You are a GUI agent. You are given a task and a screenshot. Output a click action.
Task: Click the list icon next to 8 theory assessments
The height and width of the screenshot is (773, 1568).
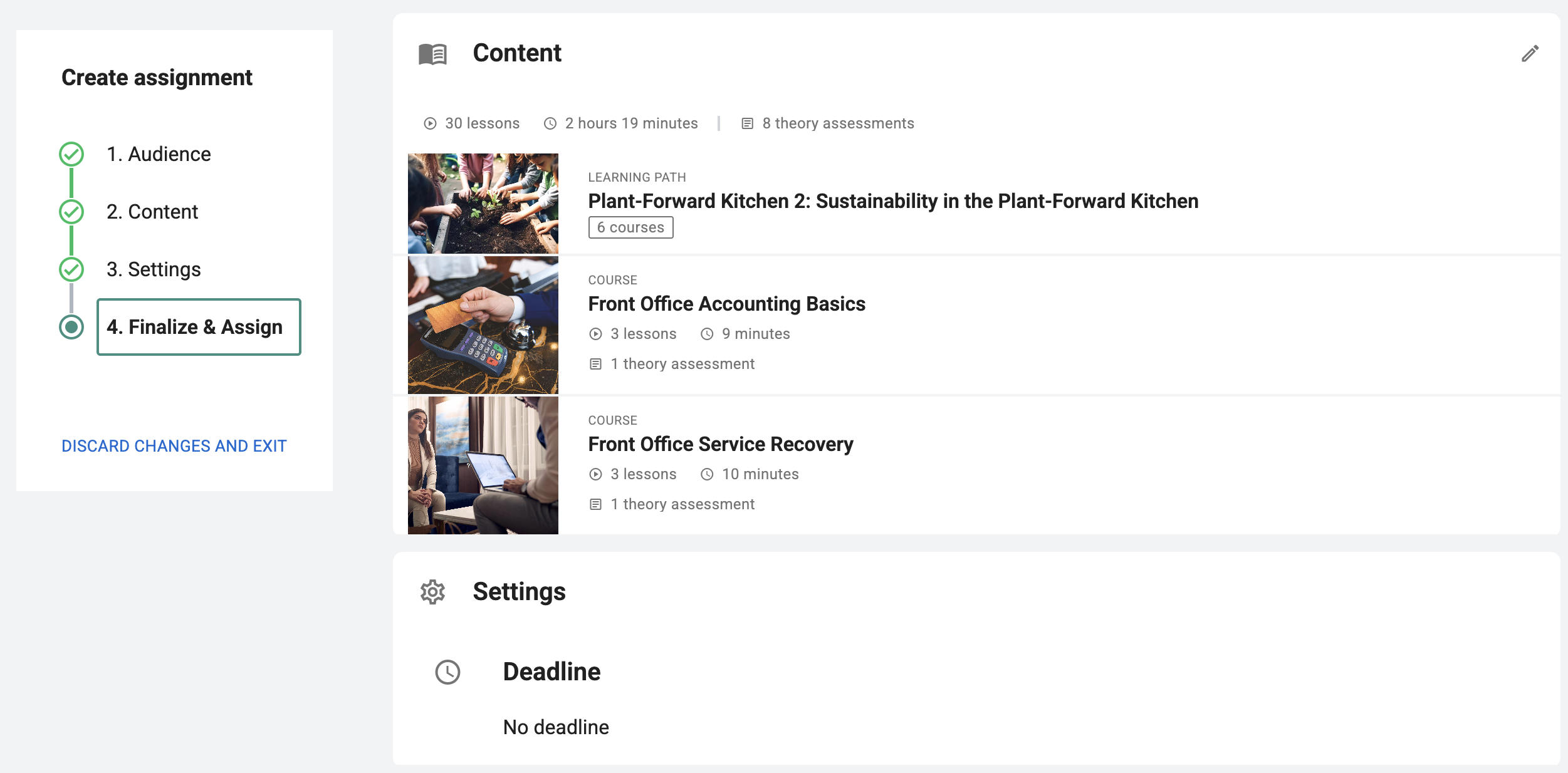click(x=747, y=123)
